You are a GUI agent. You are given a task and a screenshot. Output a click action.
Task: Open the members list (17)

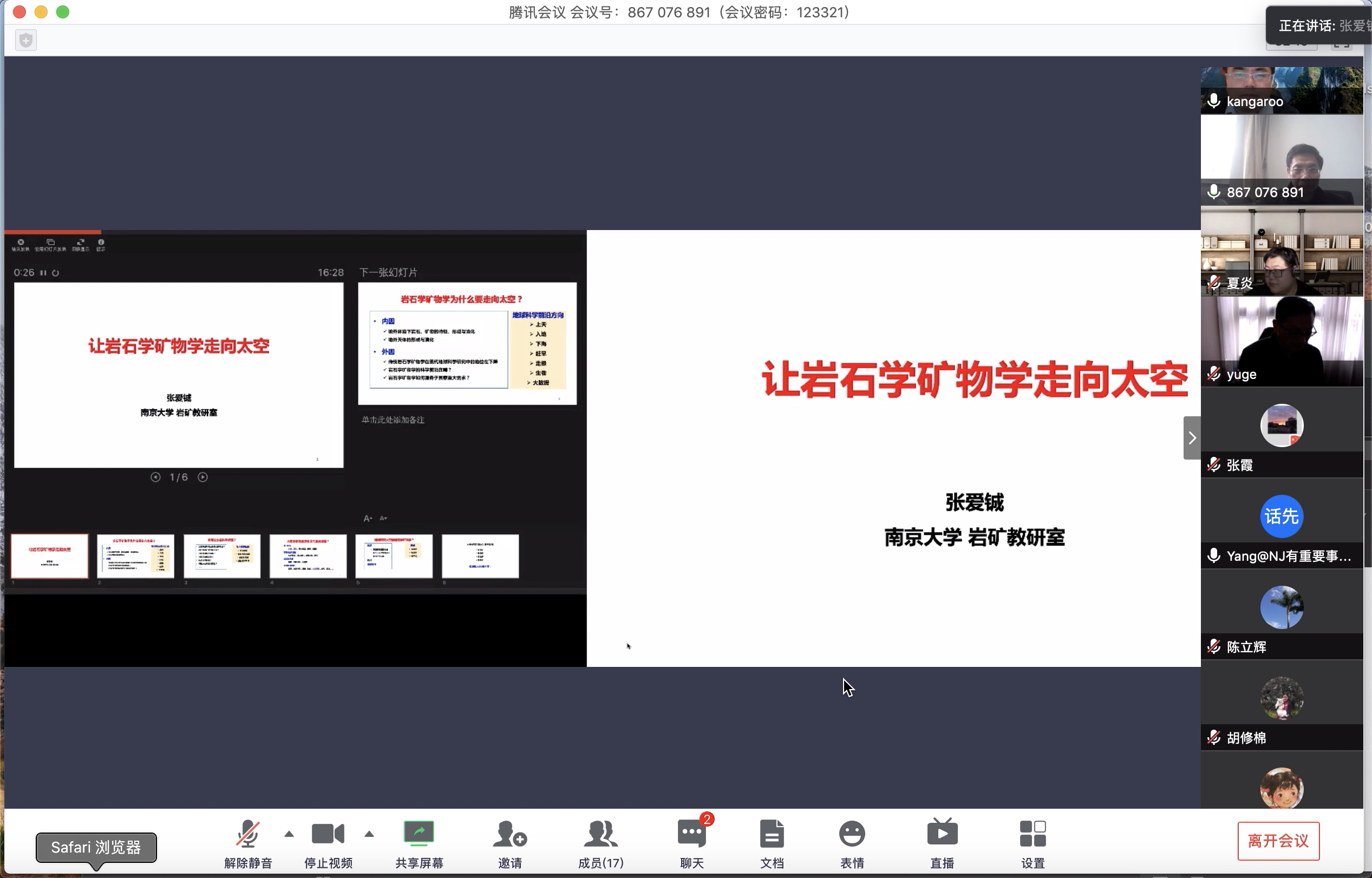coord(600,834)
